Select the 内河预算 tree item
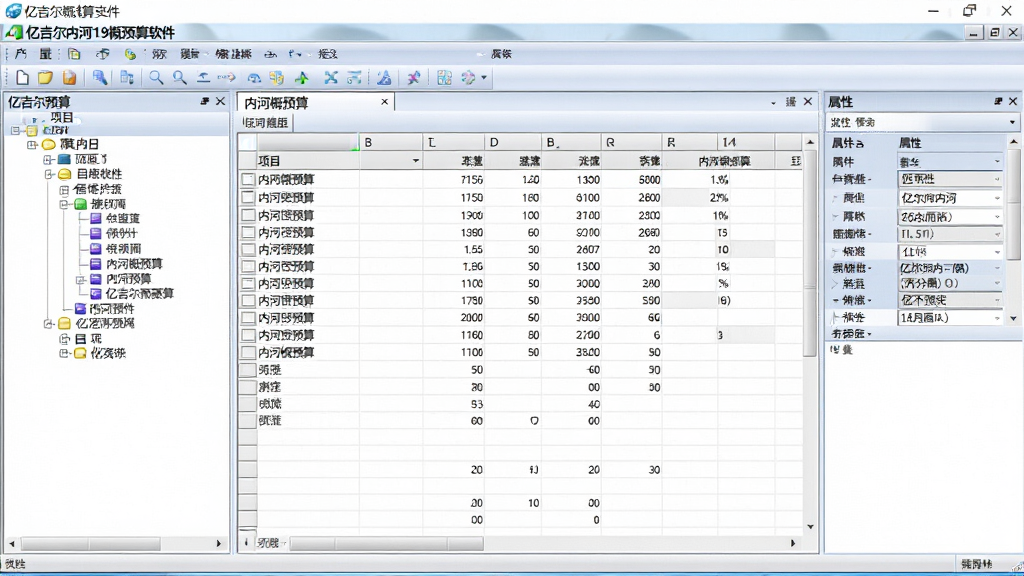The image size is (1024, 576). pos(129,279)
